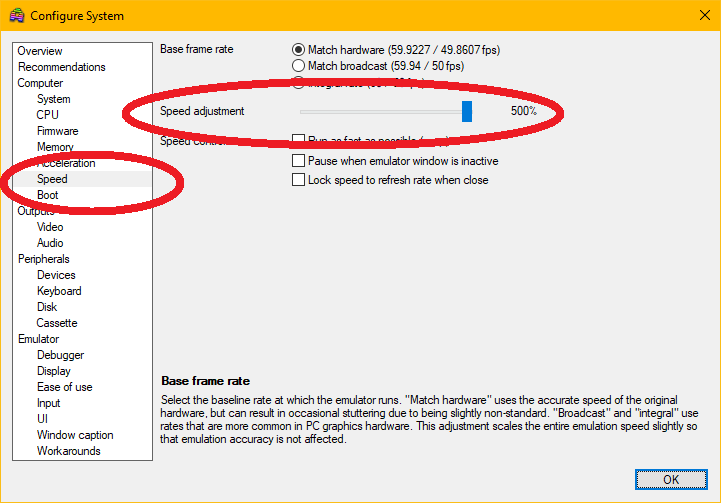Toggle Lock speed to refresh rate checkbox
The width and height of the screenshot is (721, 503).
click(298, 180)
